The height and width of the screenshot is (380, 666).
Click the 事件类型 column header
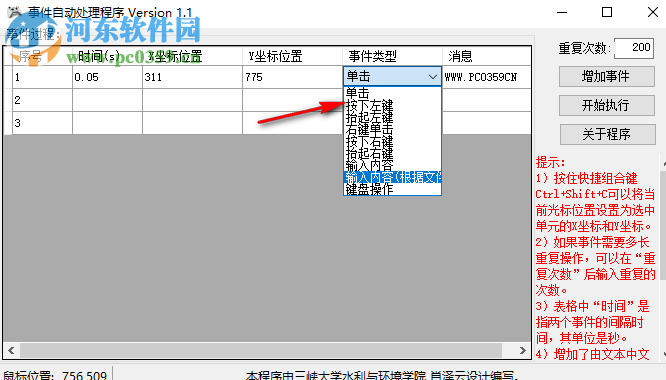(x=392, y=56)
